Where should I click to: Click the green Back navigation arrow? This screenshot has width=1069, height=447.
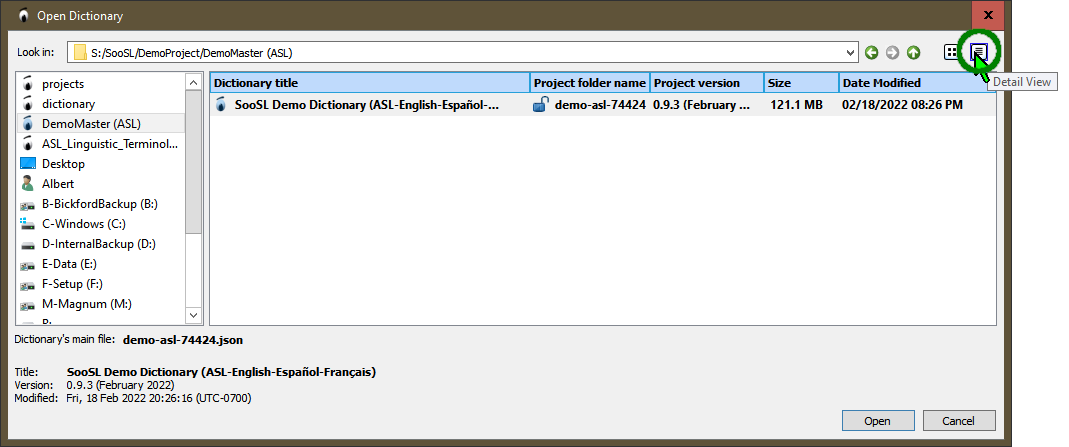[871, 52]
